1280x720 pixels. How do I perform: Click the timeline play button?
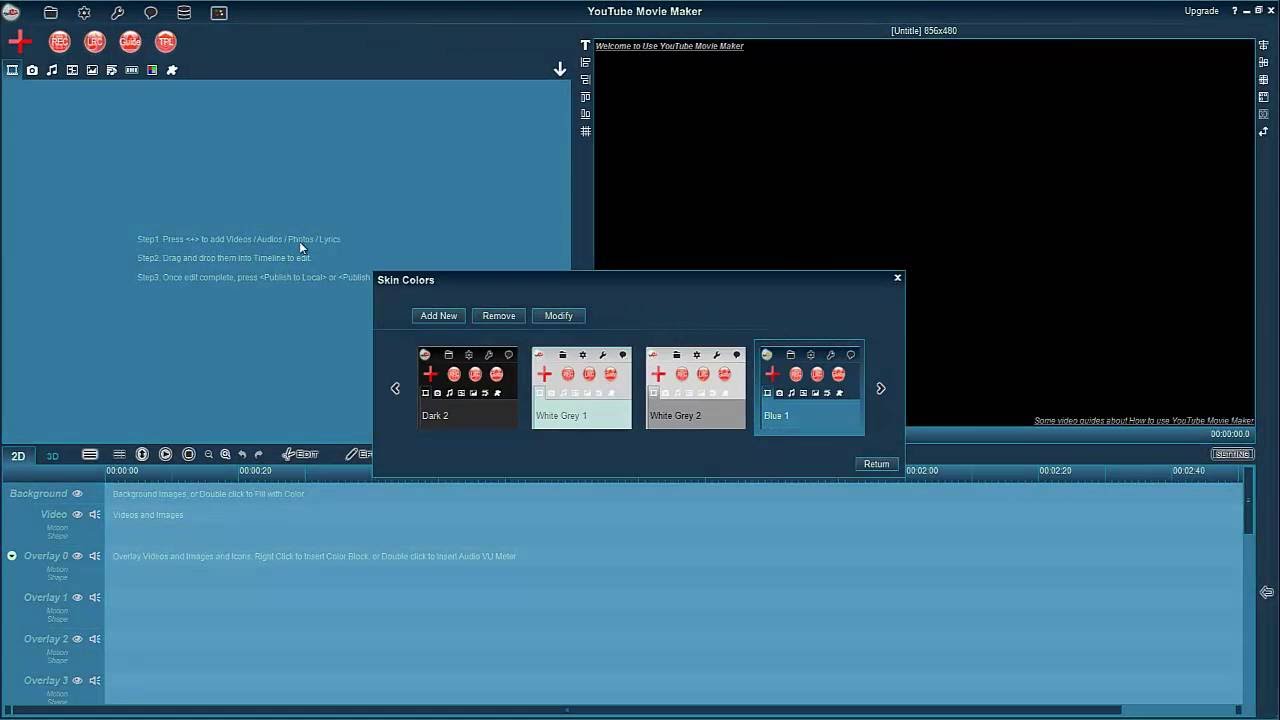pos(165,454)
